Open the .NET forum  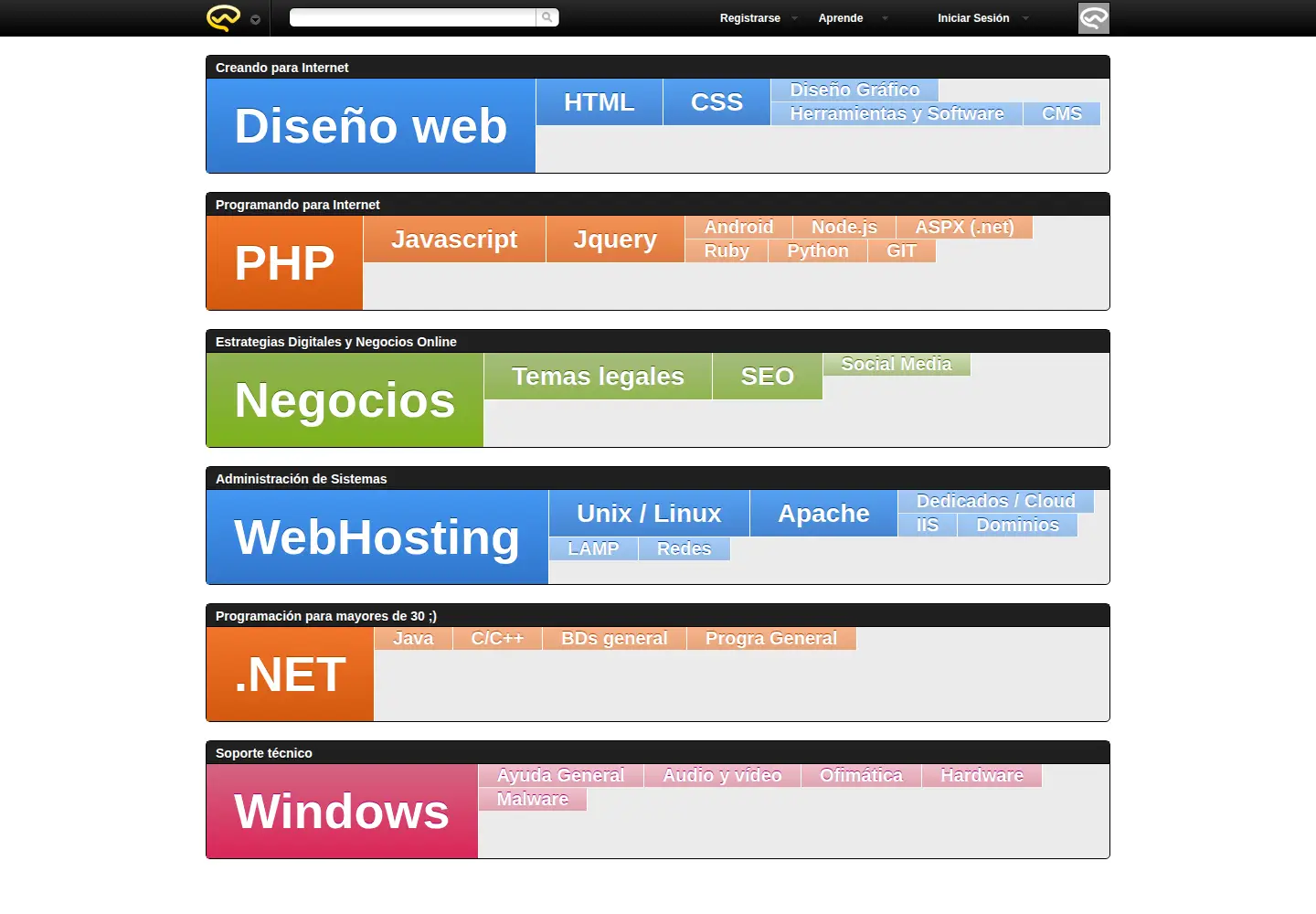(291, 675)
